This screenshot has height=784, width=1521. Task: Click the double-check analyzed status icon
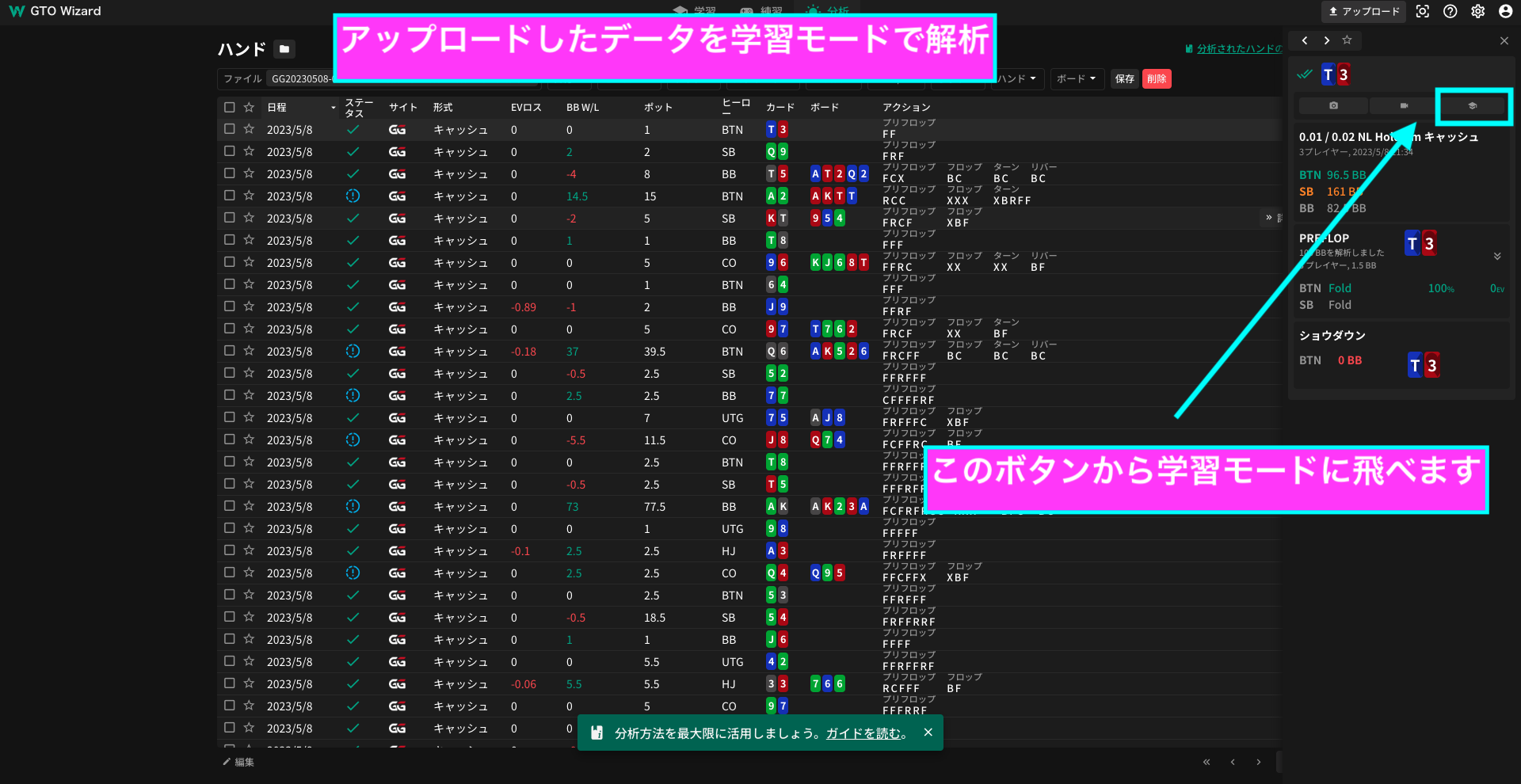pyautogui.click(x=1305, y=74)
